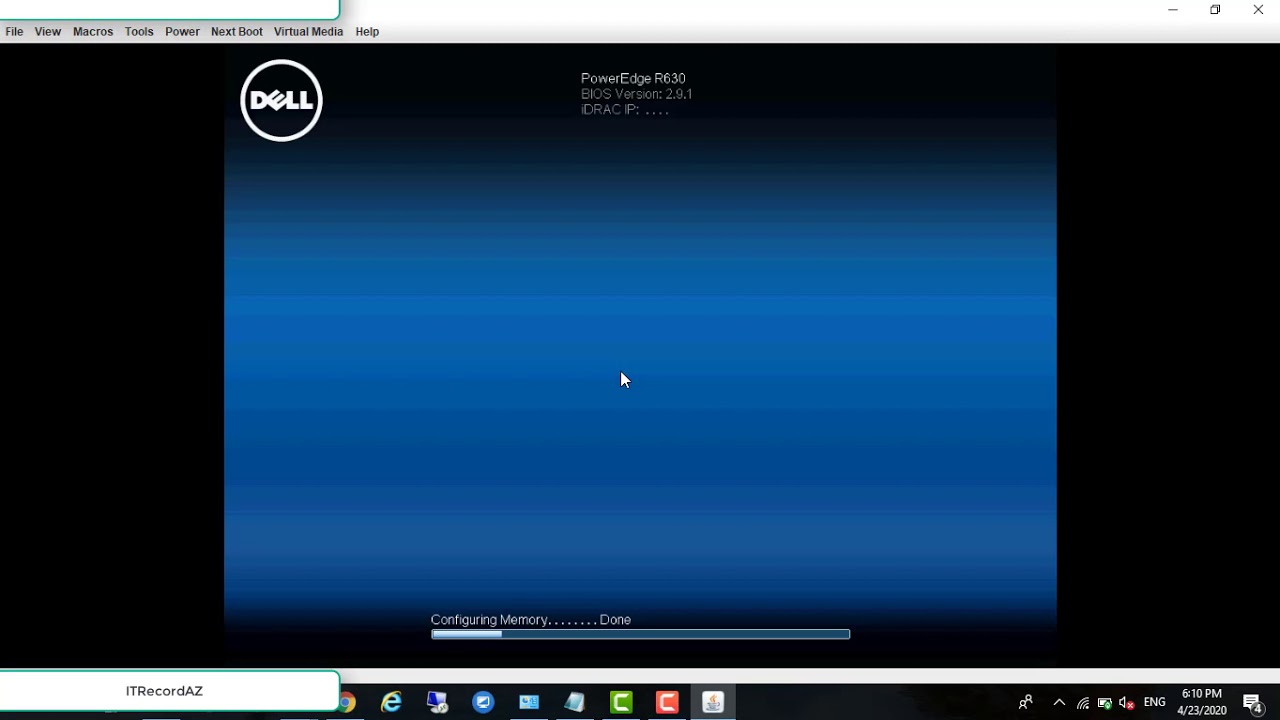This screenshot has height=720, width=1280.
Task: Open the Tools menu
Action: pos(139,32)
